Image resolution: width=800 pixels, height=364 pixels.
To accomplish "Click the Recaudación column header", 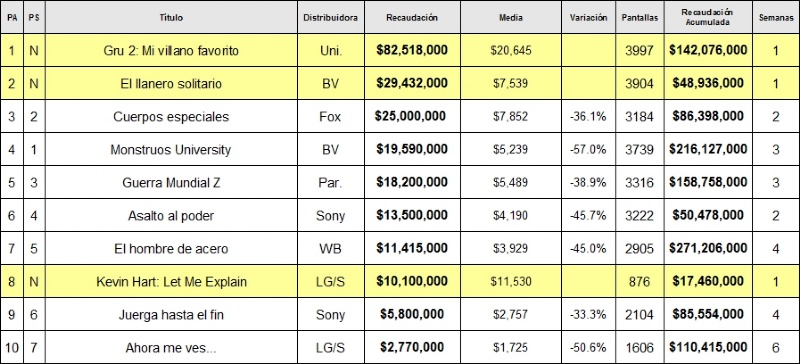I will pos(412,17).
